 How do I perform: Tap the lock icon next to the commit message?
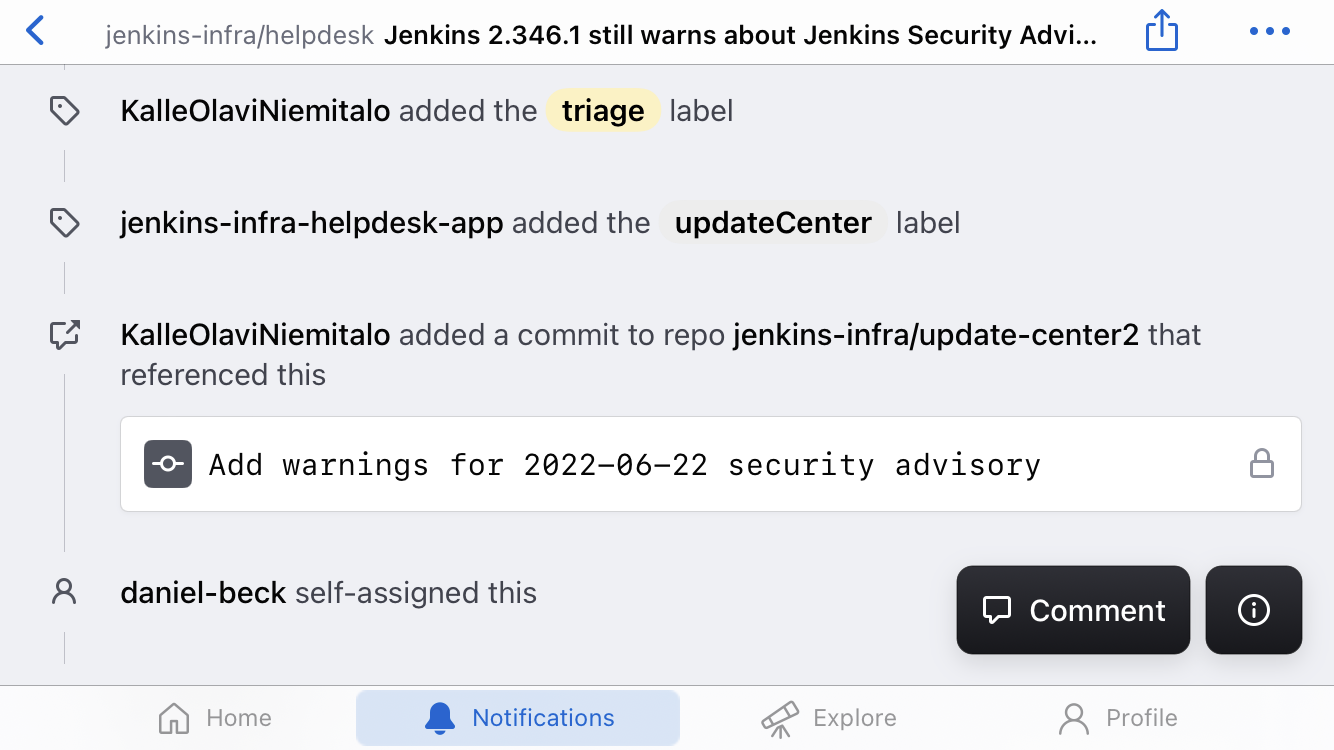tap(1263, 463)
